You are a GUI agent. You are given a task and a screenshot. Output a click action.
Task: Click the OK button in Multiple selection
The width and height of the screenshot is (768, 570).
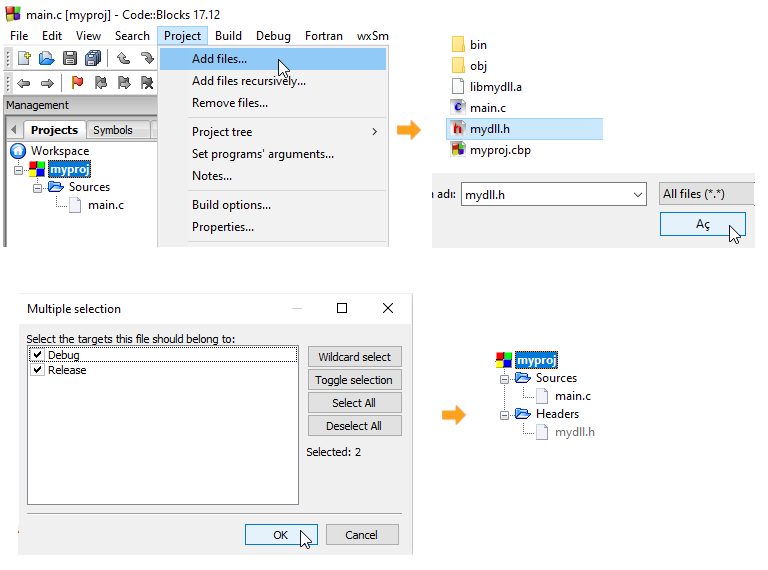[281, 535]
